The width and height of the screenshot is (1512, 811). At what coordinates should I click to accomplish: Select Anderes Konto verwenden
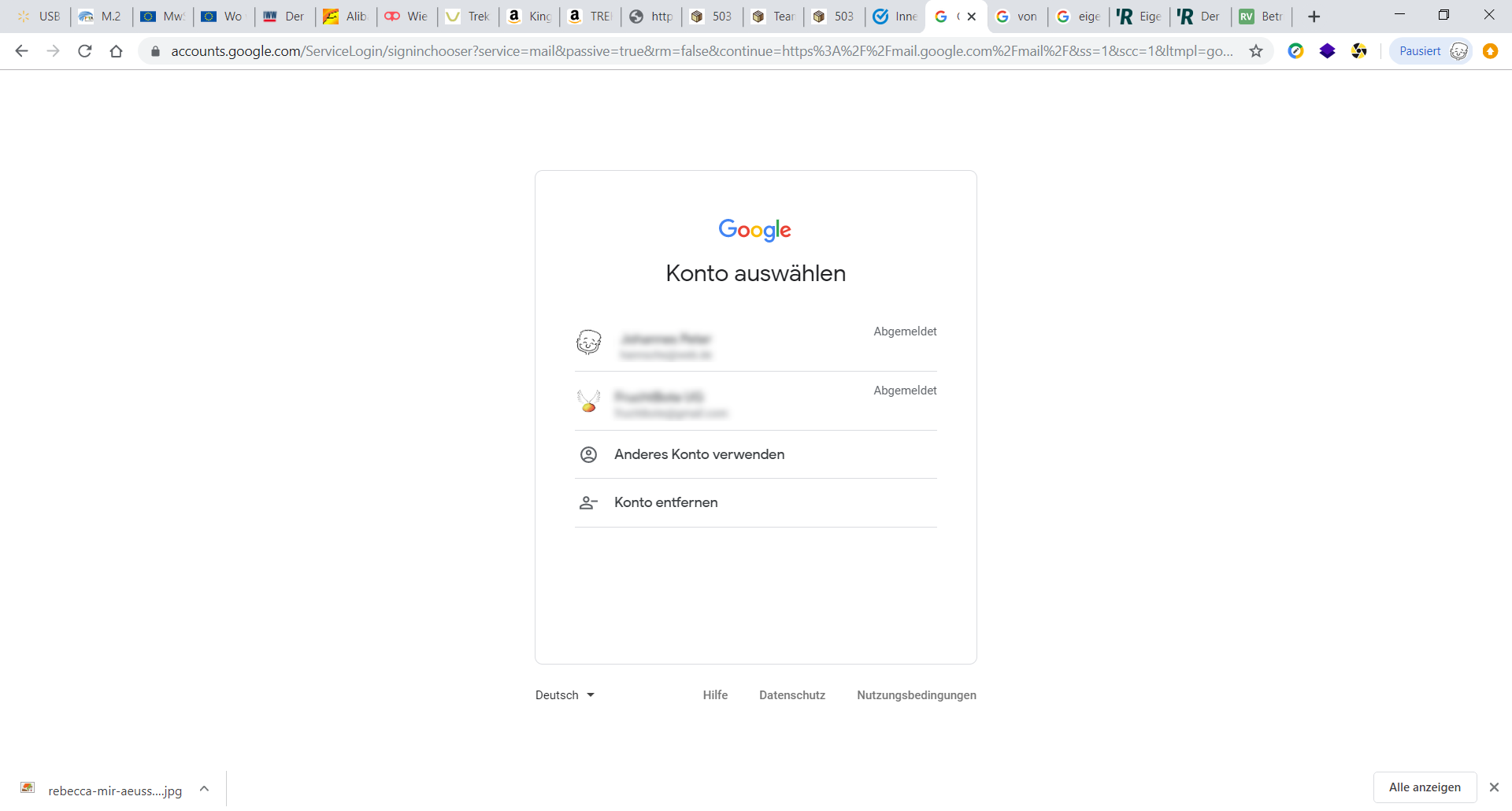[699, 454]
